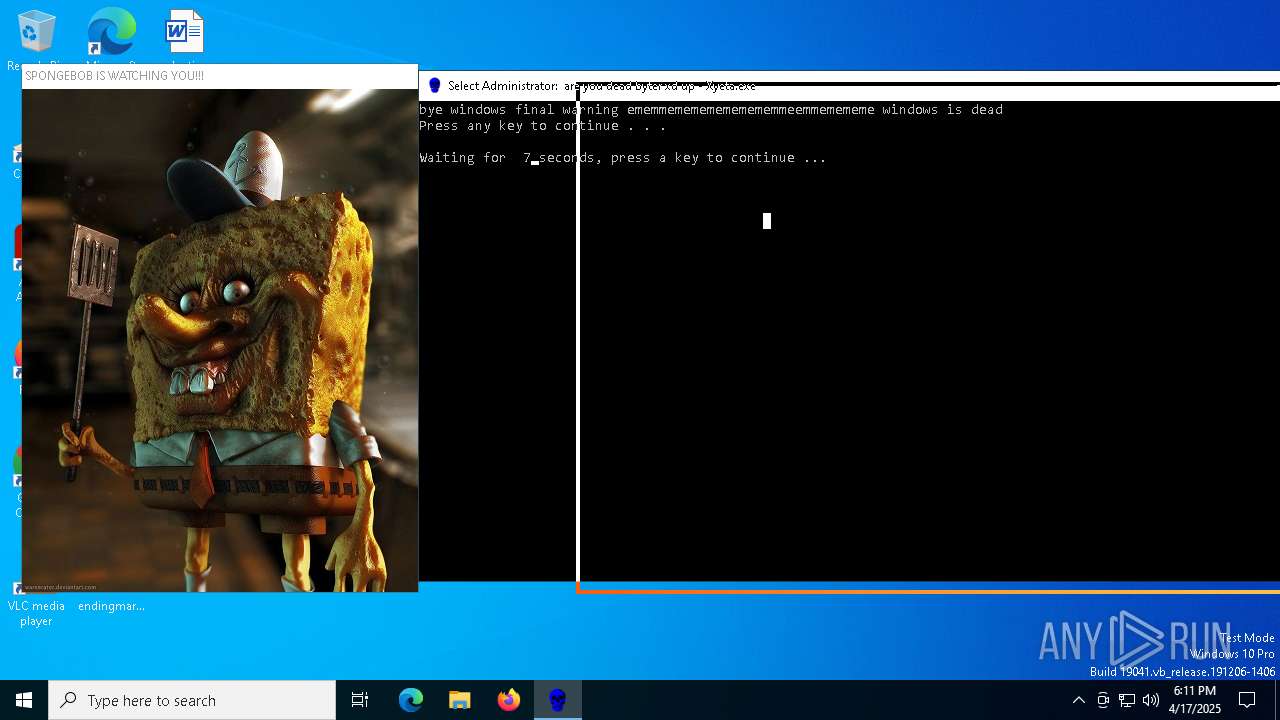Open network status tray icon
Image resolution: width=1280 pixels, height=720 pixels.
[x=1127, y=700]
